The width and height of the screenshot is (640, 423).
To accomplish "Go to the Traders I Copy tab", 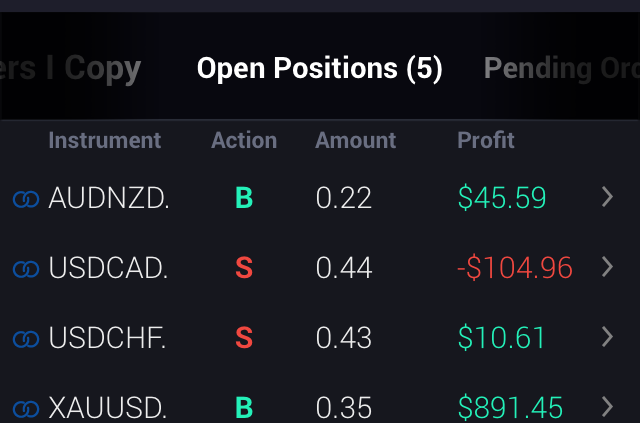I will [72, 68].
